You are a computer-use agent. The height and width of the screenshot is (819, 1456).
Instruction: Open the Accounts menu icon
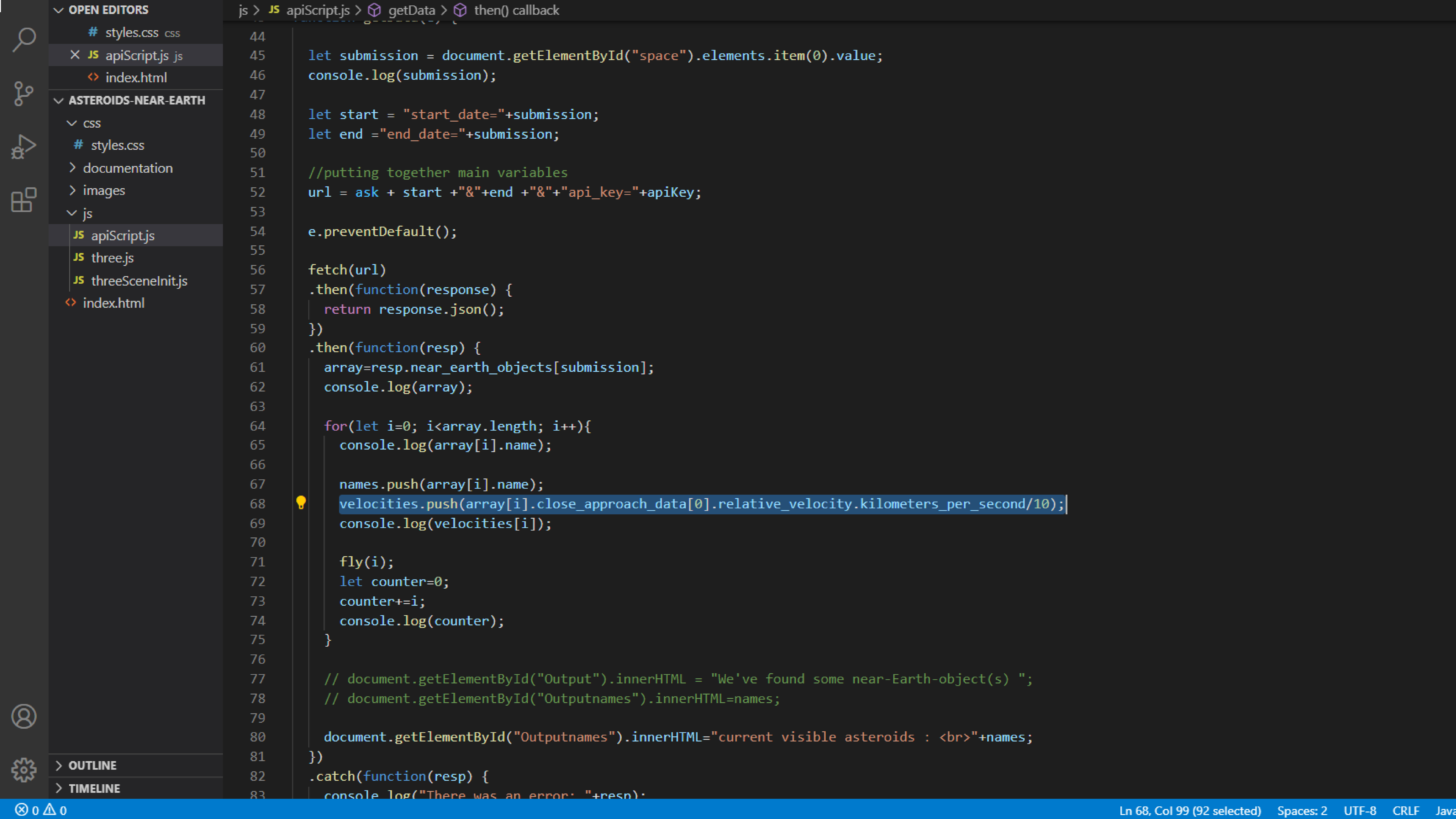(24, 716)
